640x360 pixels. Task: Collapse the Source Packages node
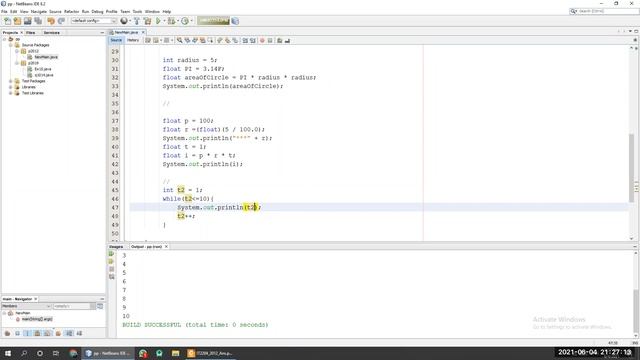pos(11,45)
